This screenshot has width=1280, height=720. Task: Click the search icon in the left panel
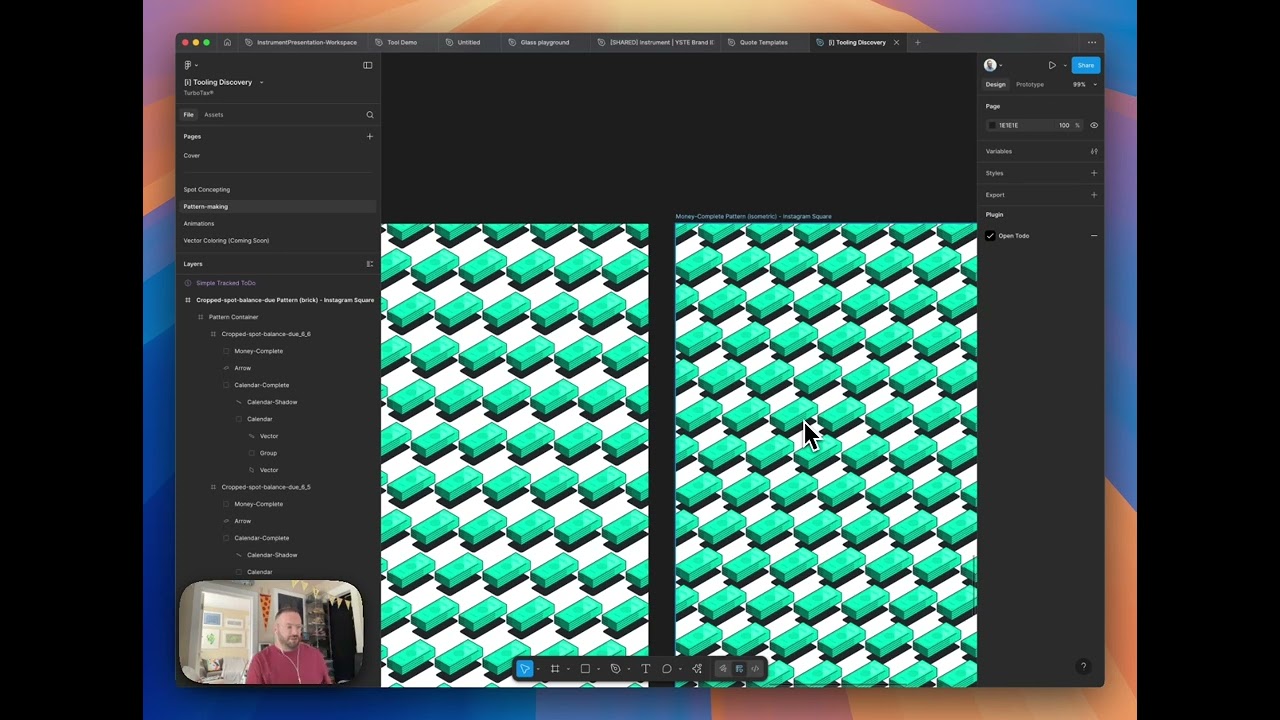click(369, 115)
